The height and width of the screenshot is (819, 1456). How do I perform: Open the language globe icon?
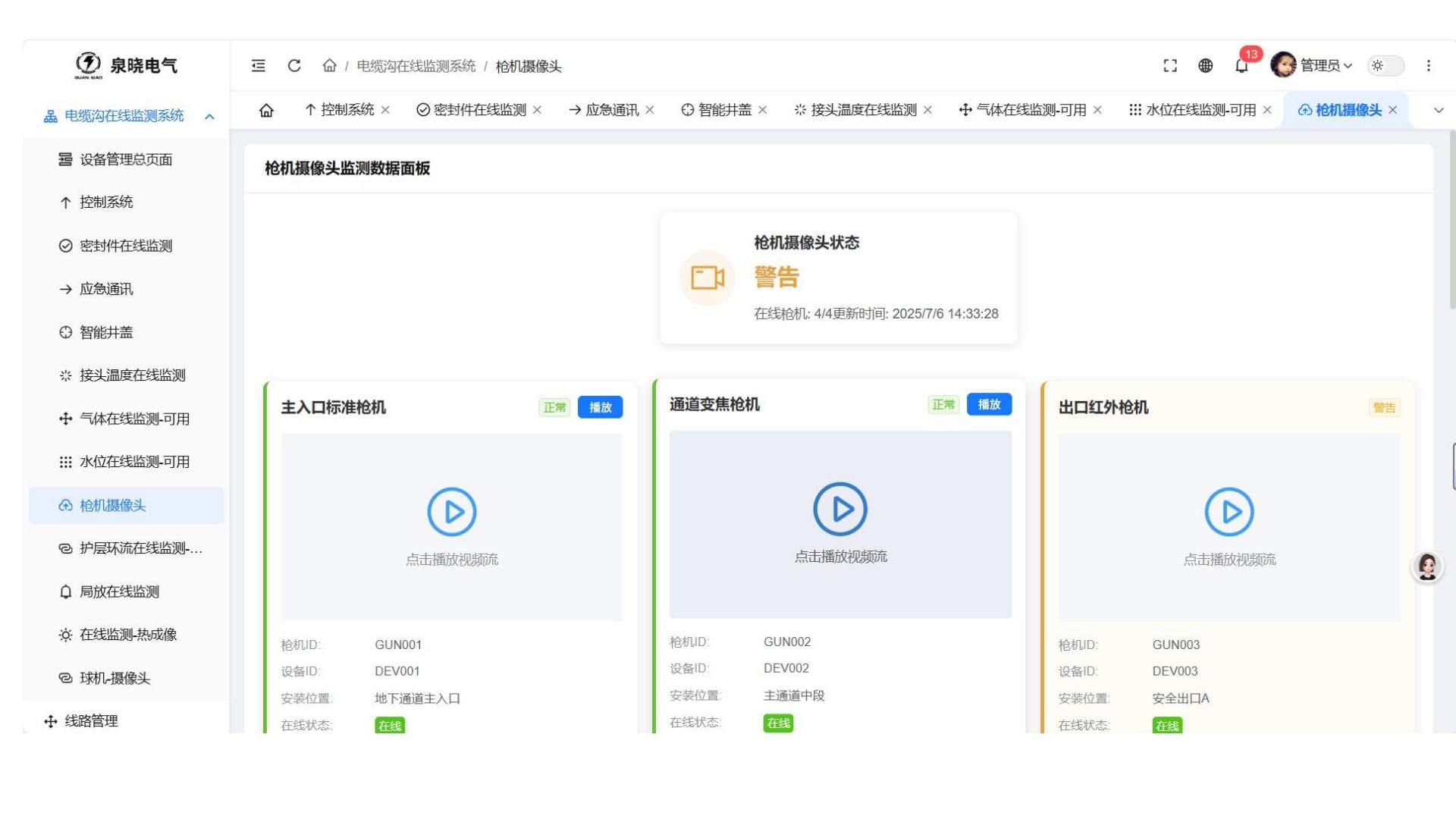coord(1206,66)
